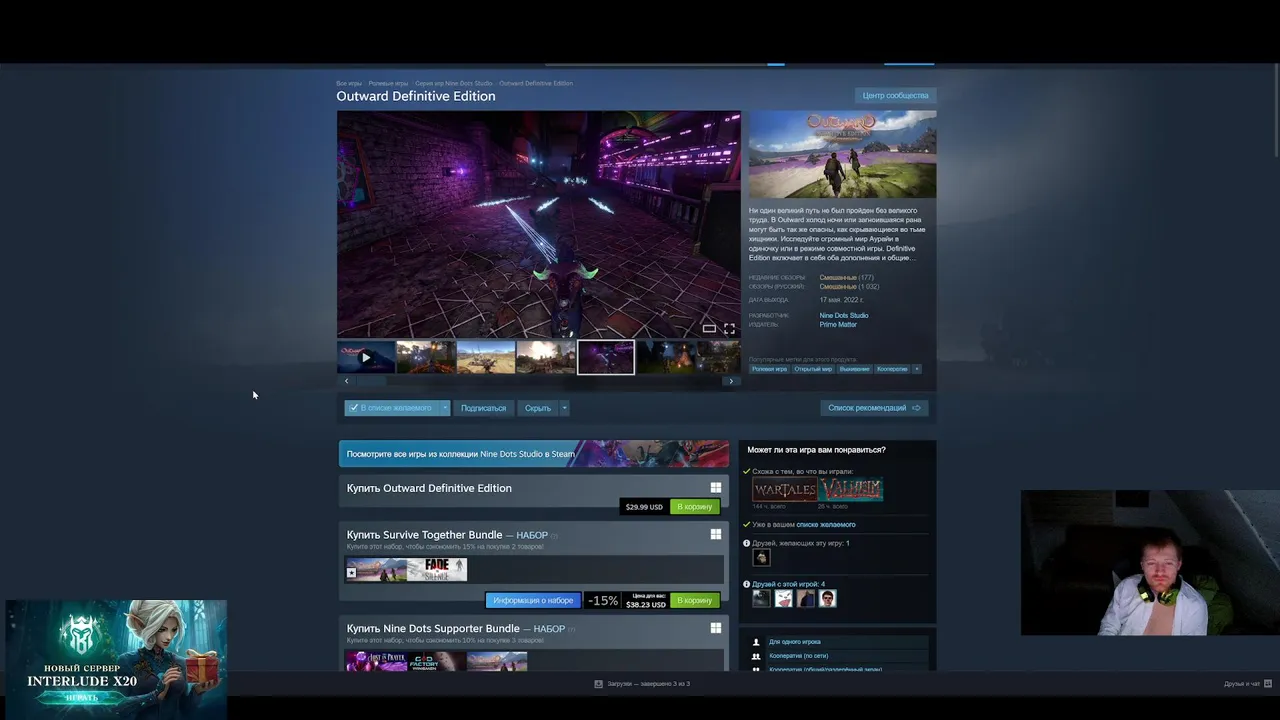The height and width of the screenshot is (720, 1280).
Task: Open fullscreen view of the screenshot
Action: pyautogui.click(x=729, y=328)
